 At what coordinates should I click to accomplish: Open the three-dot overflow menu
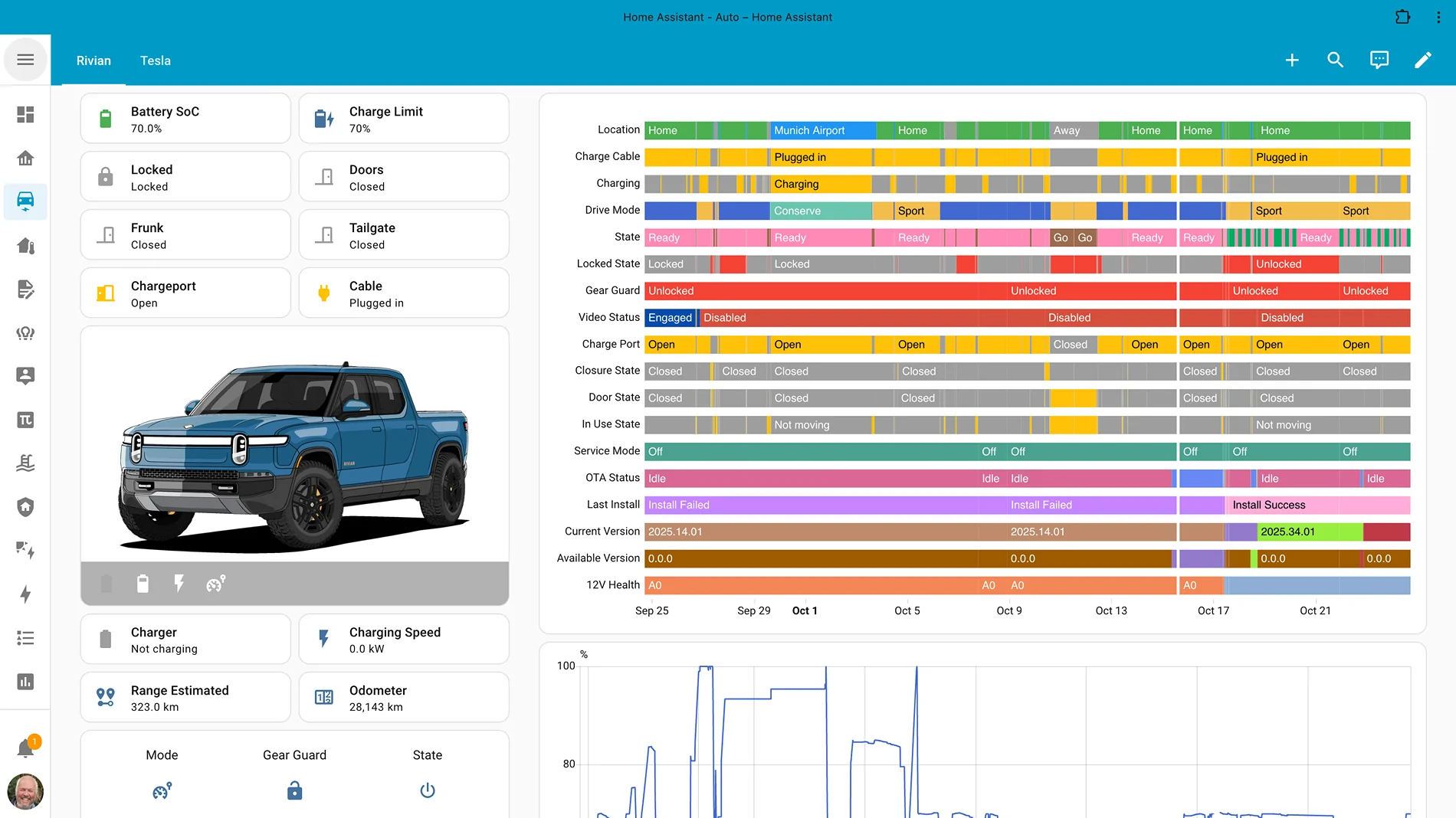click(1438, 17)
